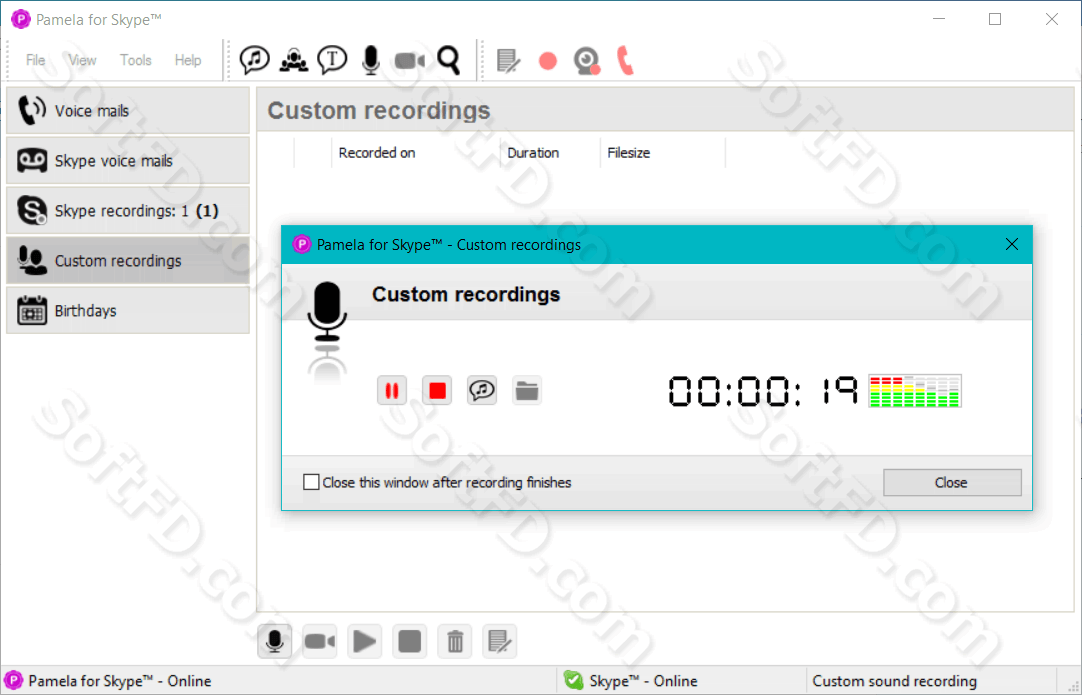Click the audio level meter
The image size is (1082, 695).
914,391
